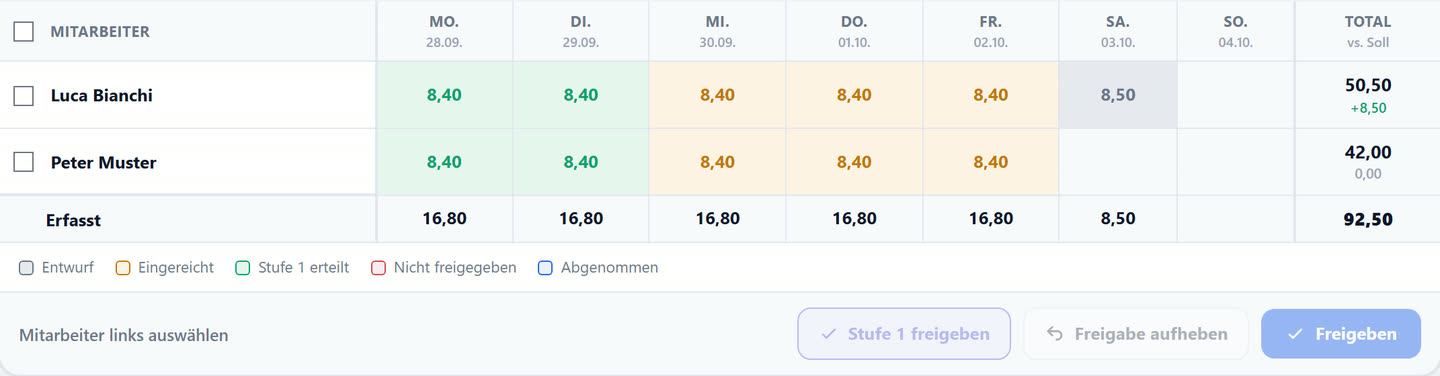Check the box for Peter Muster
The image size is (1440, 376).
pos(23,162)
